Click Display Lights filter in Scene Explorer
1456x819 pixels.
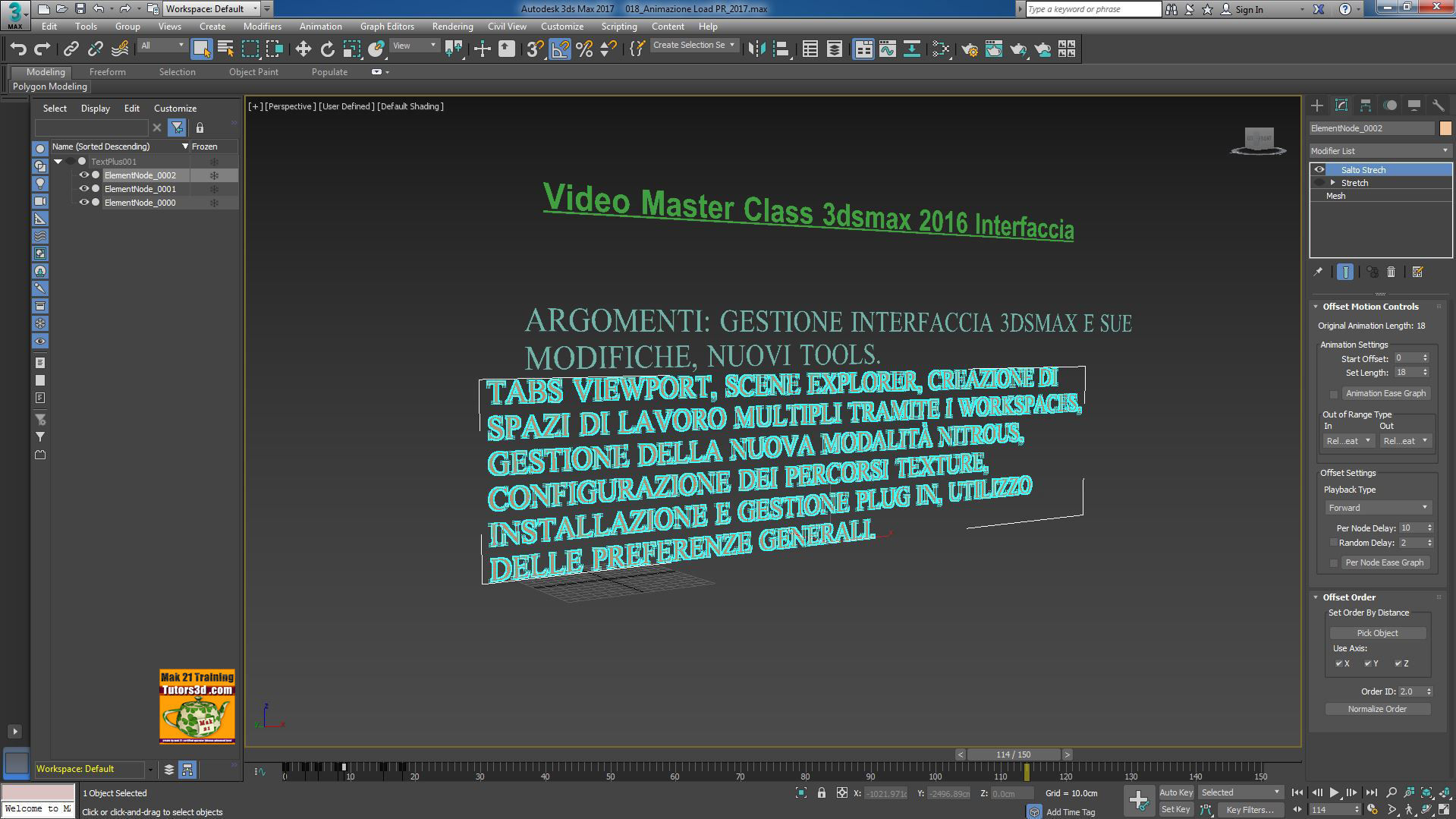(40, 184)
